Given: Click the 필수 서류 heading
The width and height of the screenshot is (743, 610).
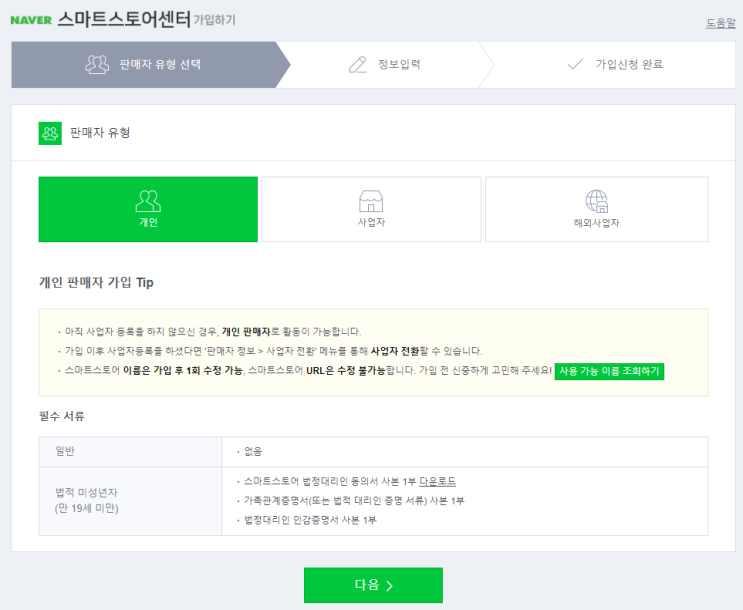Looking at the screenshot, I should pyautogui.click(x=62, y=416).
